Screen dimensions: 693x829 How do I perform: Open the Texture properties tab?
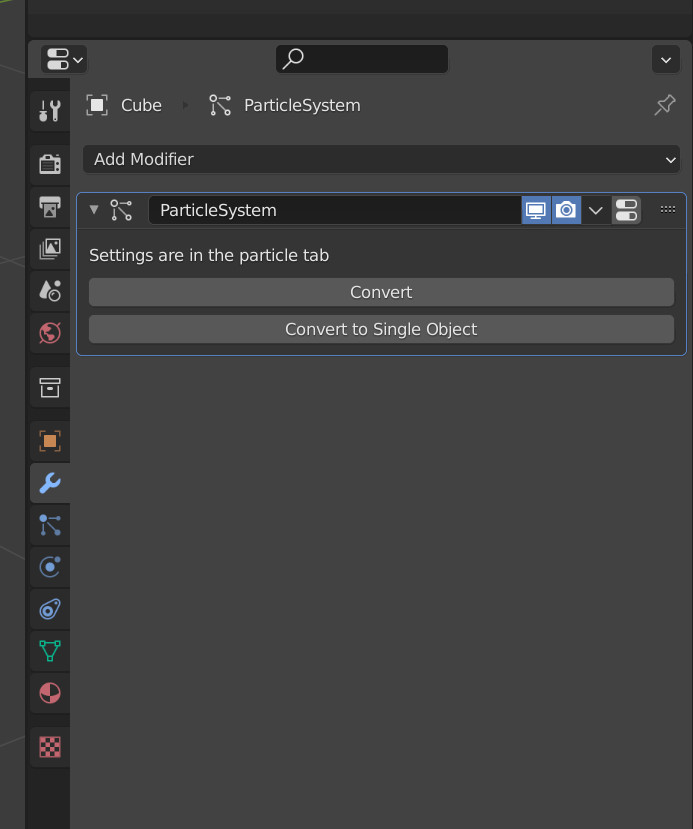point(50,747)
